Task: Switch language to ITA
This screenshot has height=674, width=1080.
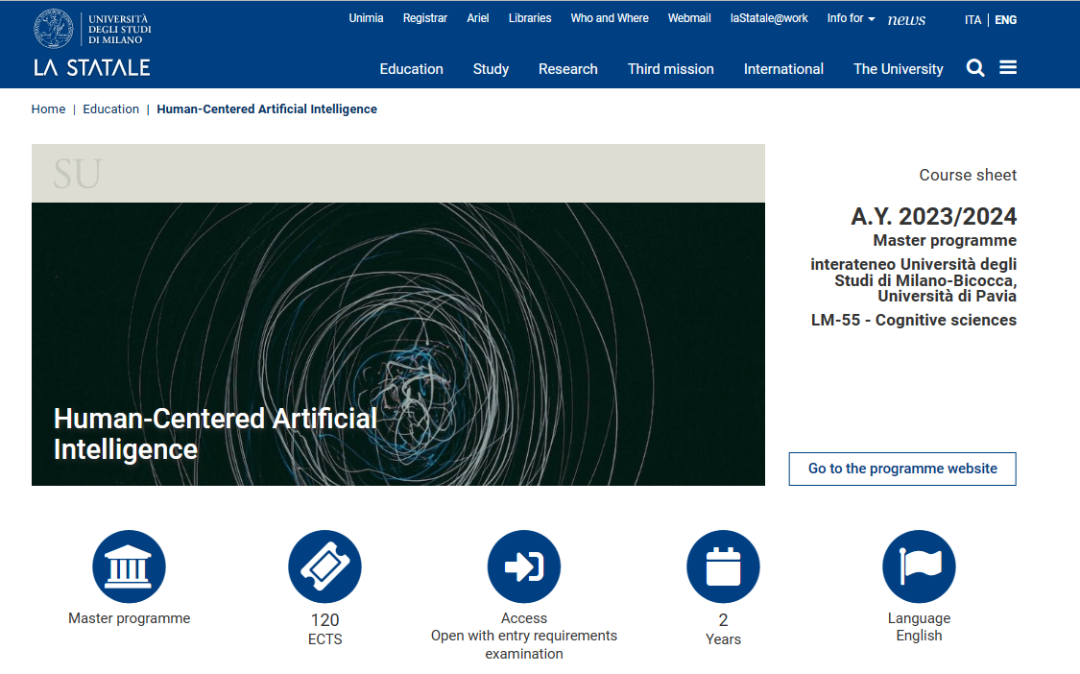Action: point(973,20)
